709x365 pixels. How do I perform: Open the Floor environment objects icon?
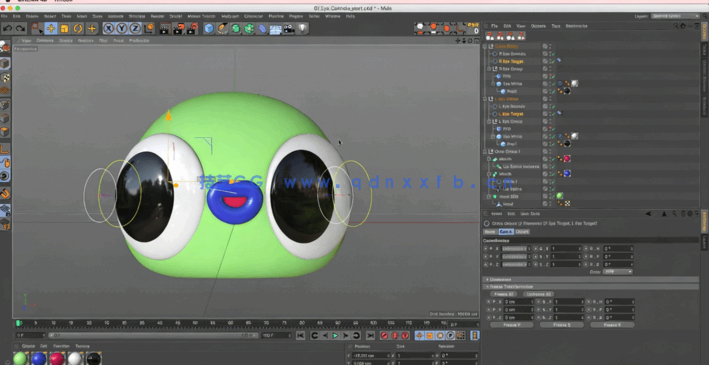tap(275, 29)
